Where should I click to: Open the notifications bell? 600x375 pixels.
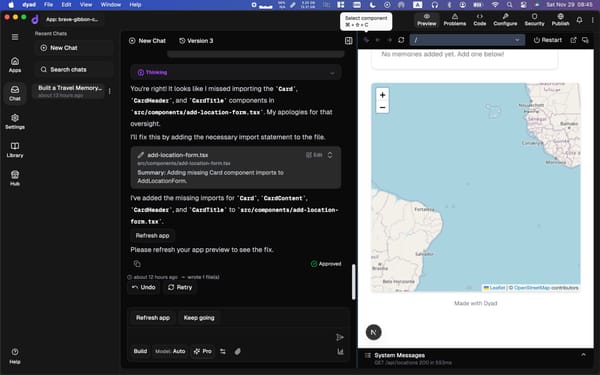[579, 20]
